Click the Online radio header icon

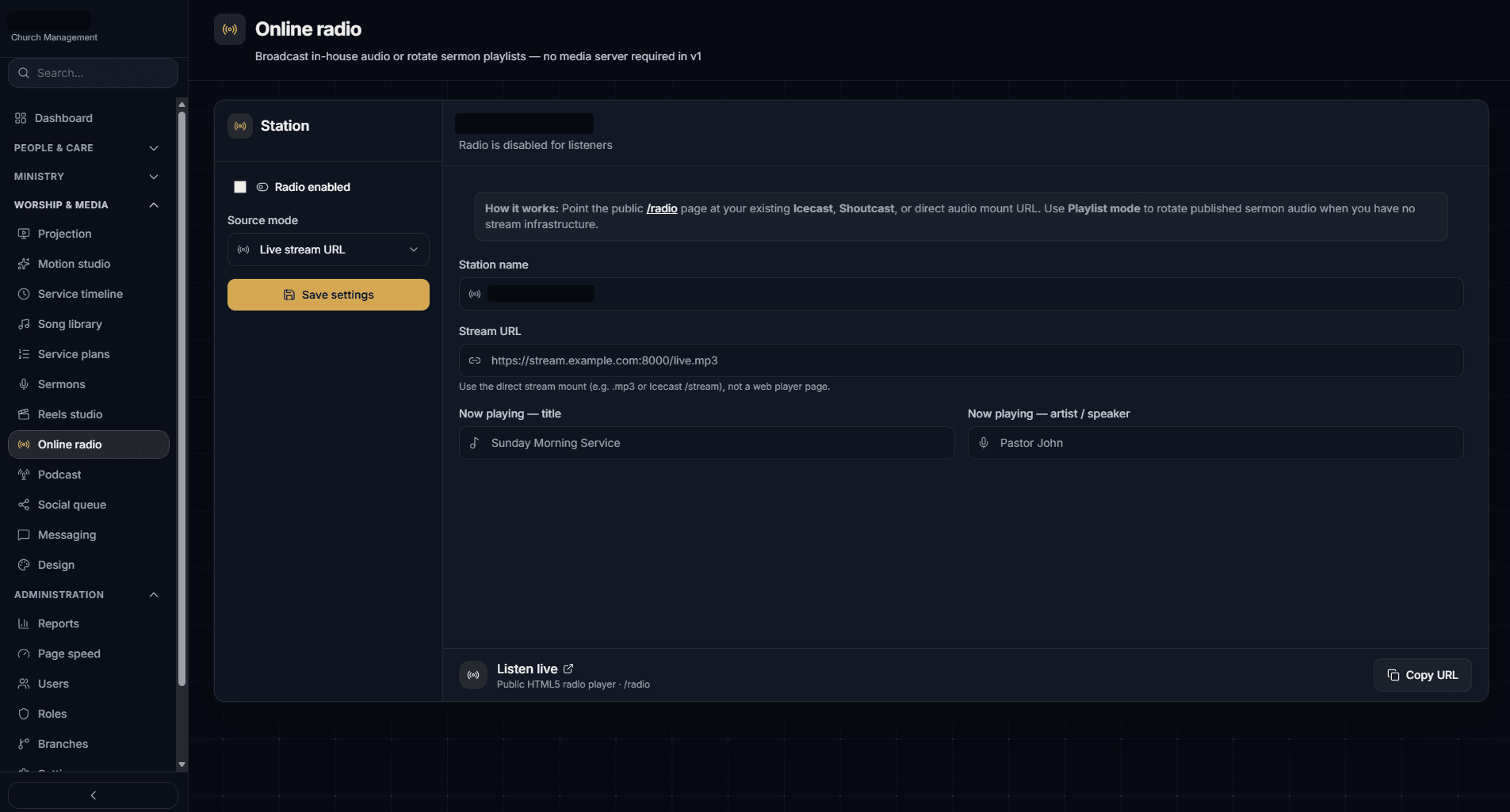pyautogui.click(x=230, y=29)
